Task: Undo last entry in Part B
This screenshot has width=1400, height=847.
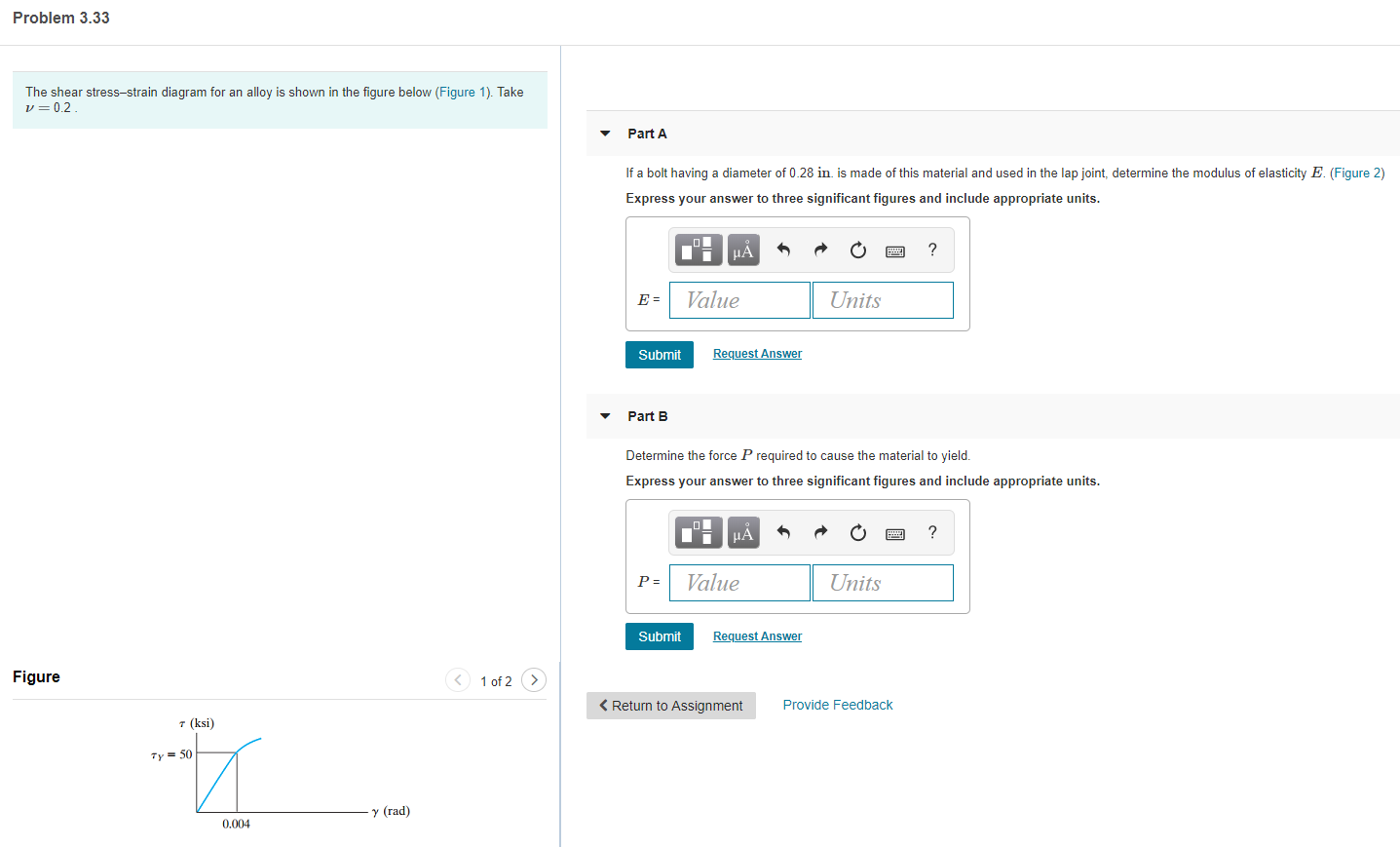Action: [783, 532]
